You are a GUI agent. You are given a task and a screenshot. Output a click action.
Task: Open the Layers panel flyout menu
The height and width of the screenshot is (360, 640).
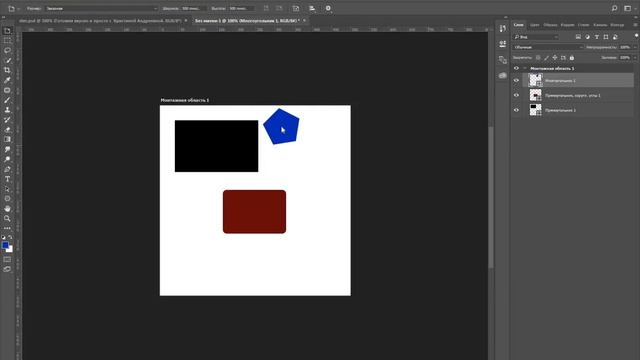click(x=636, y=25)
